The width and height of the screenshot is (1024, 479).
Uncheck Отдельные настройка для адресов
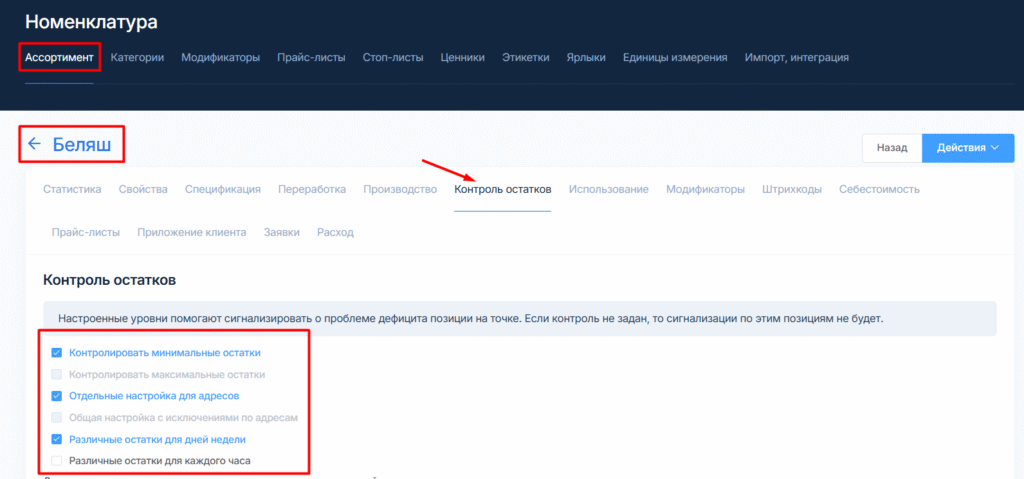tap(57, 396)
